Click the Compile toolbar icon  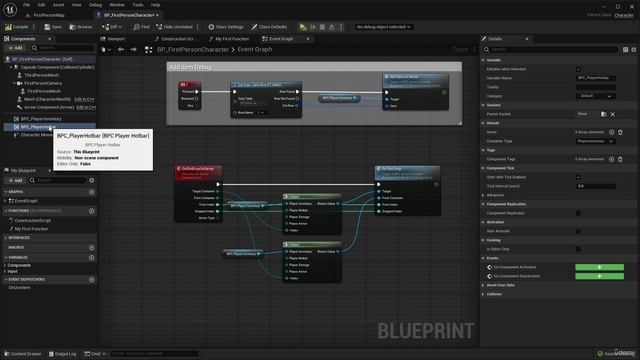coord(8,27)
